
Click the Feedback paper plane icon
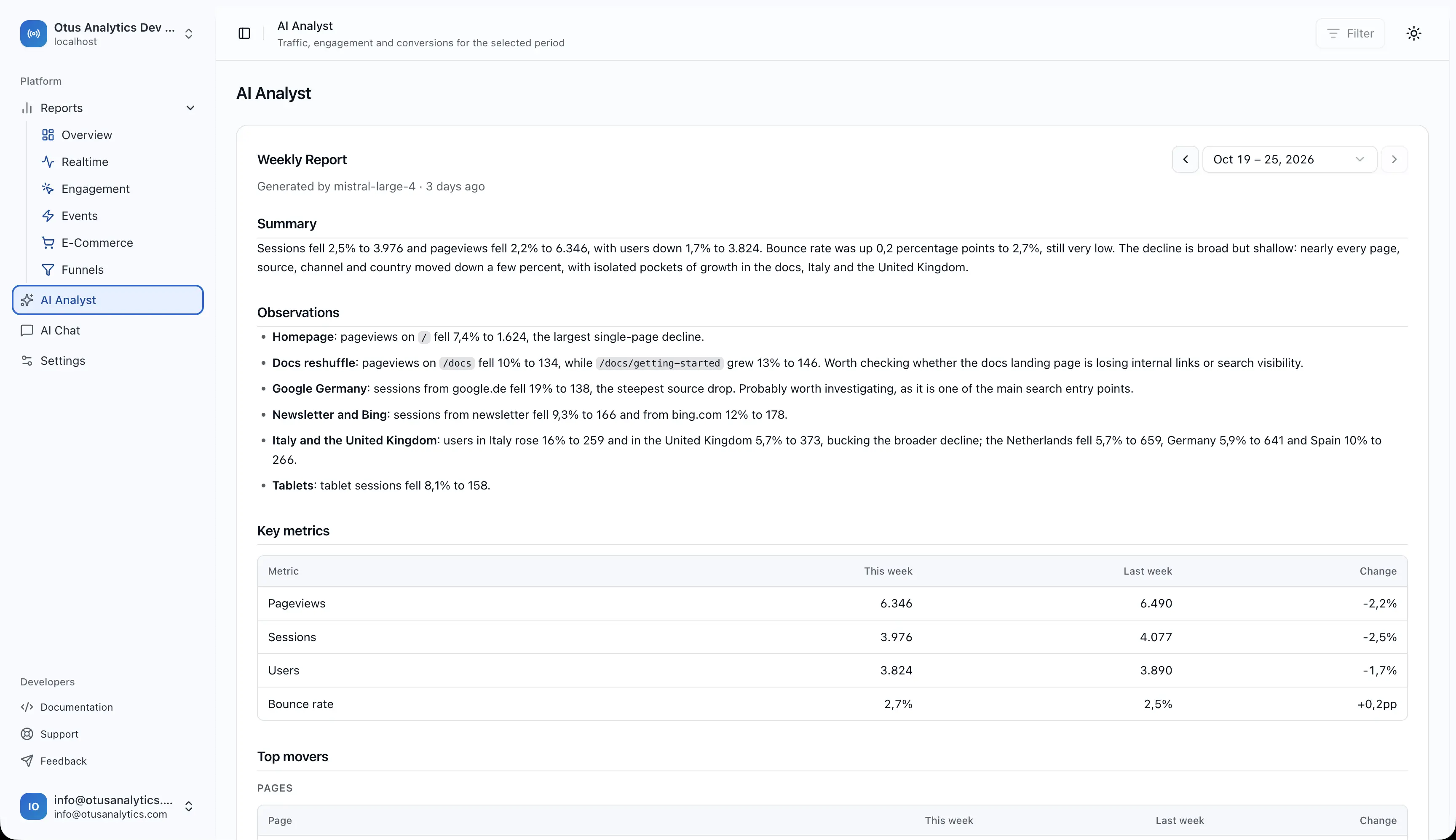27,761
